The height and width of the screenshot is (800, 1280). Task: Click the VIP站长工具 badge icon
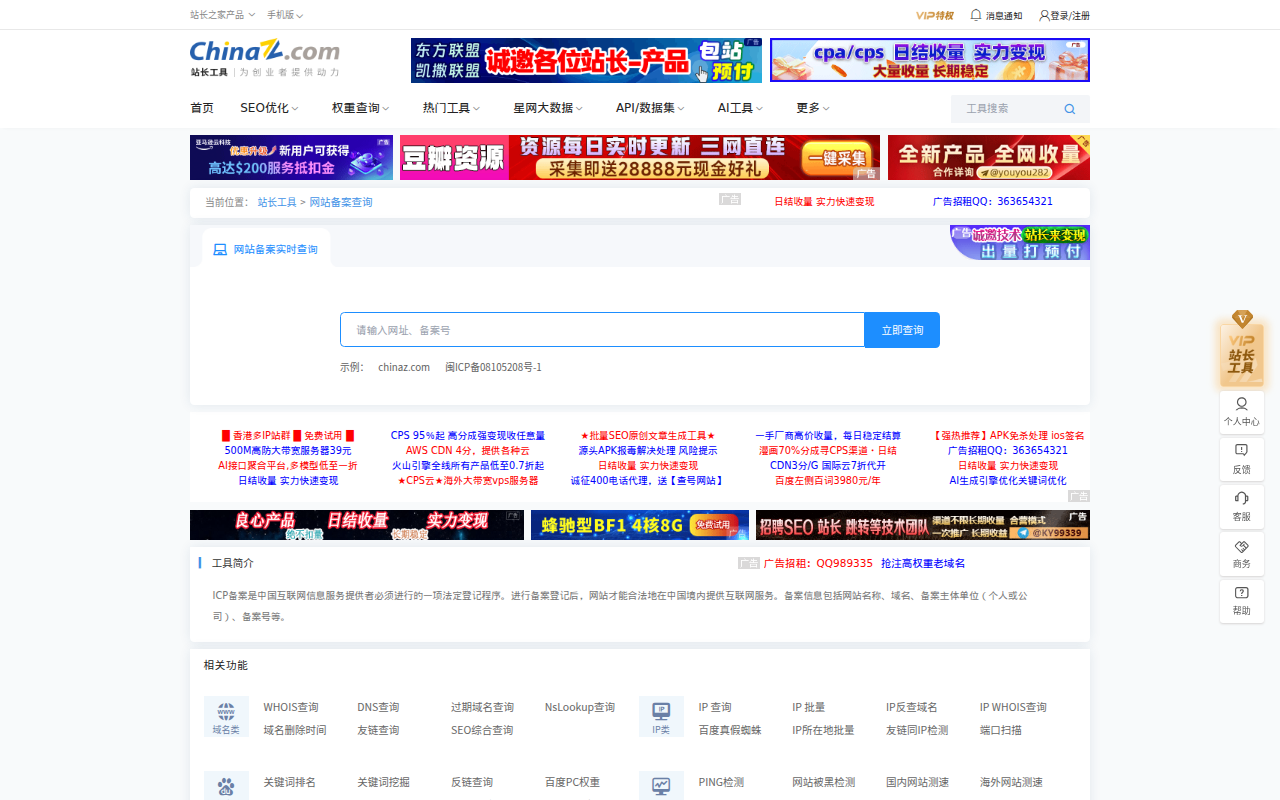(1241, 351)
